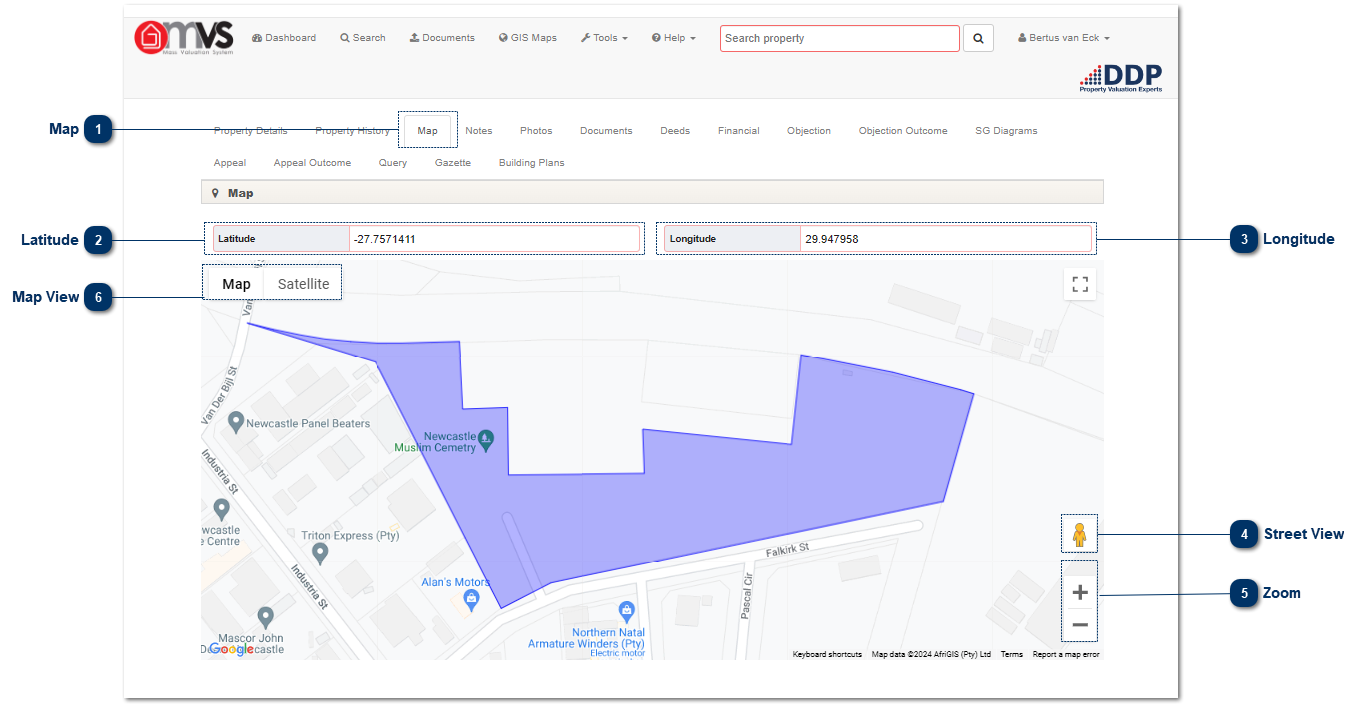Toggle fullscreen map view
Screen dimensions: 1360x707
(1080, 284)
